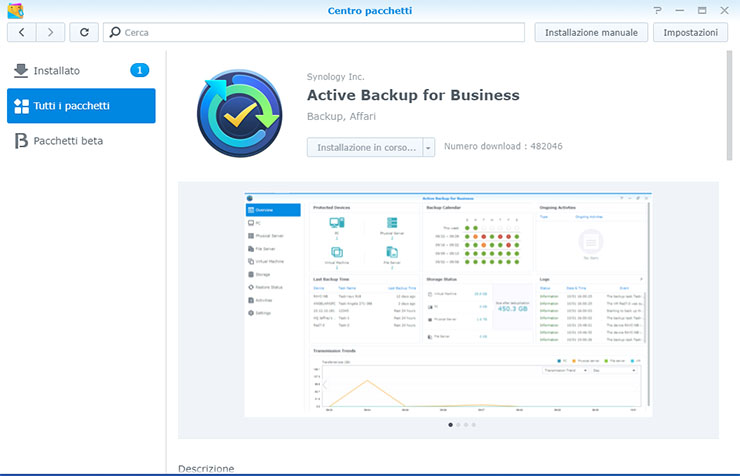Expand the Installazione in corso dropdown arrow
This screenshot has height=476, width=740.
[x=429, y=147]
